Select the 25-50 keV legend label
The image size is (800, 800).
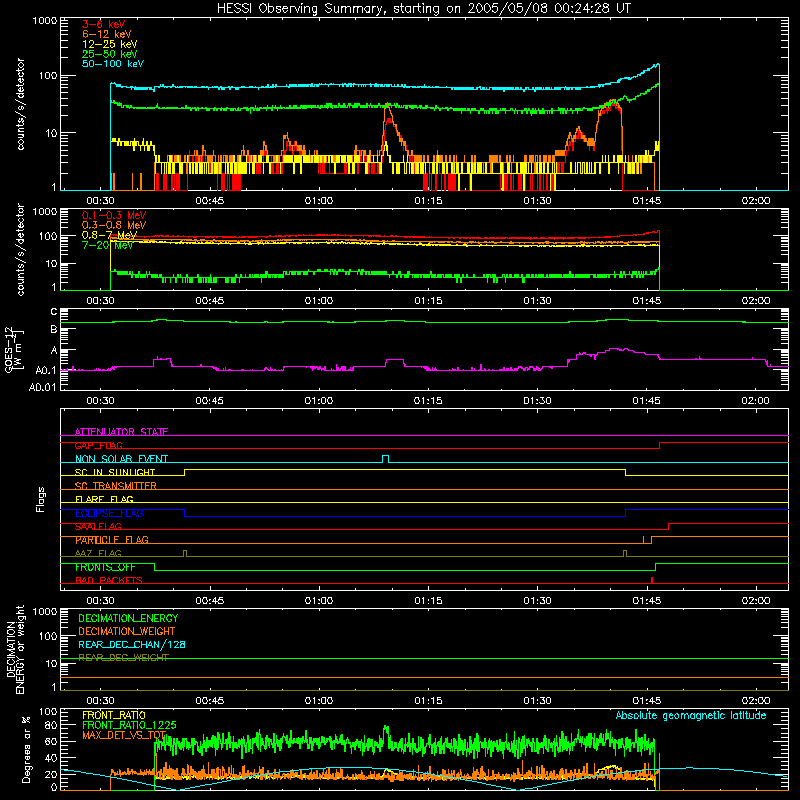point(109,54)
